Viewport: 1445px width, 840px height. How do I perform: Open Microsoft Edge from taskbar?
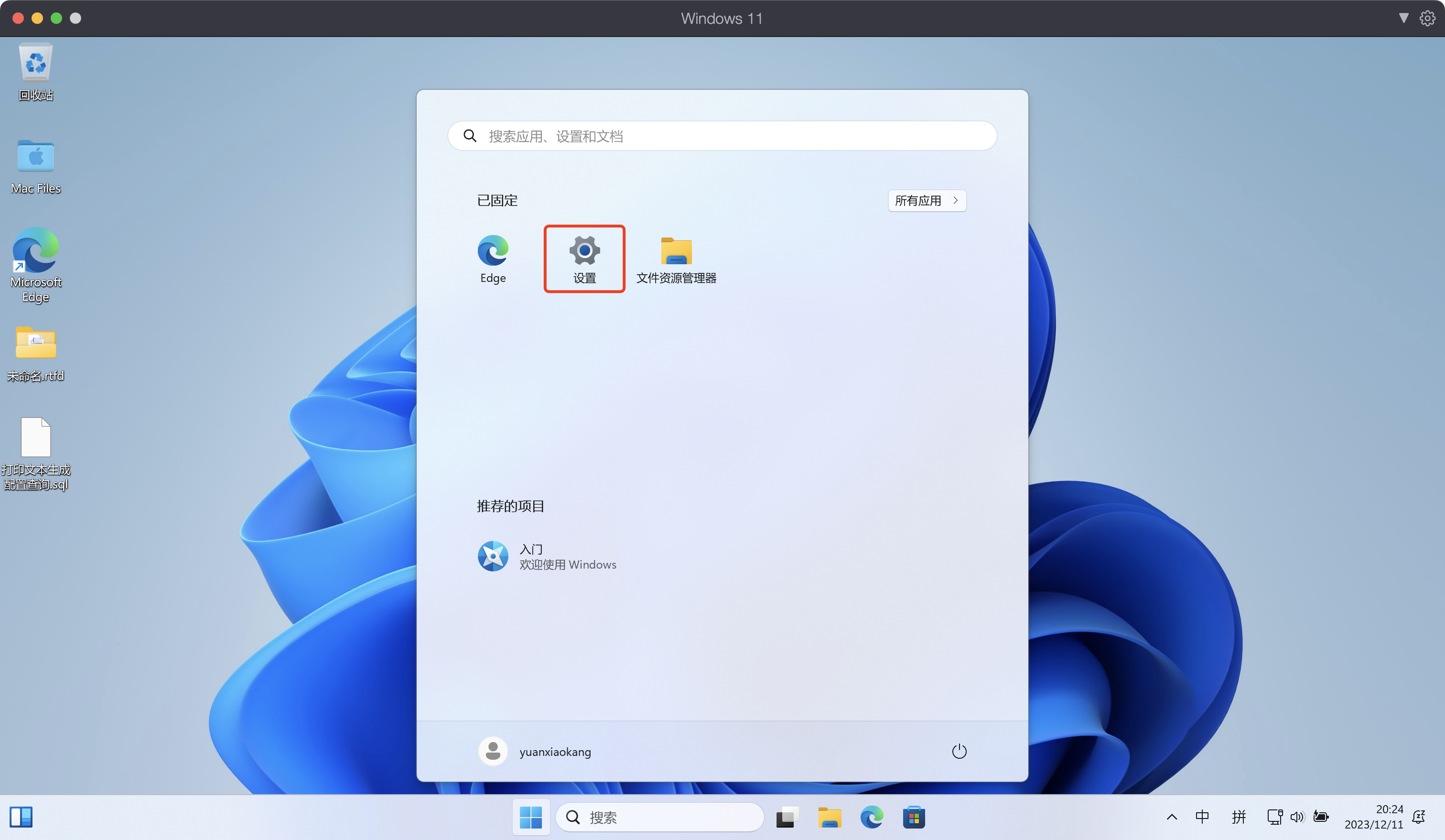871,817
